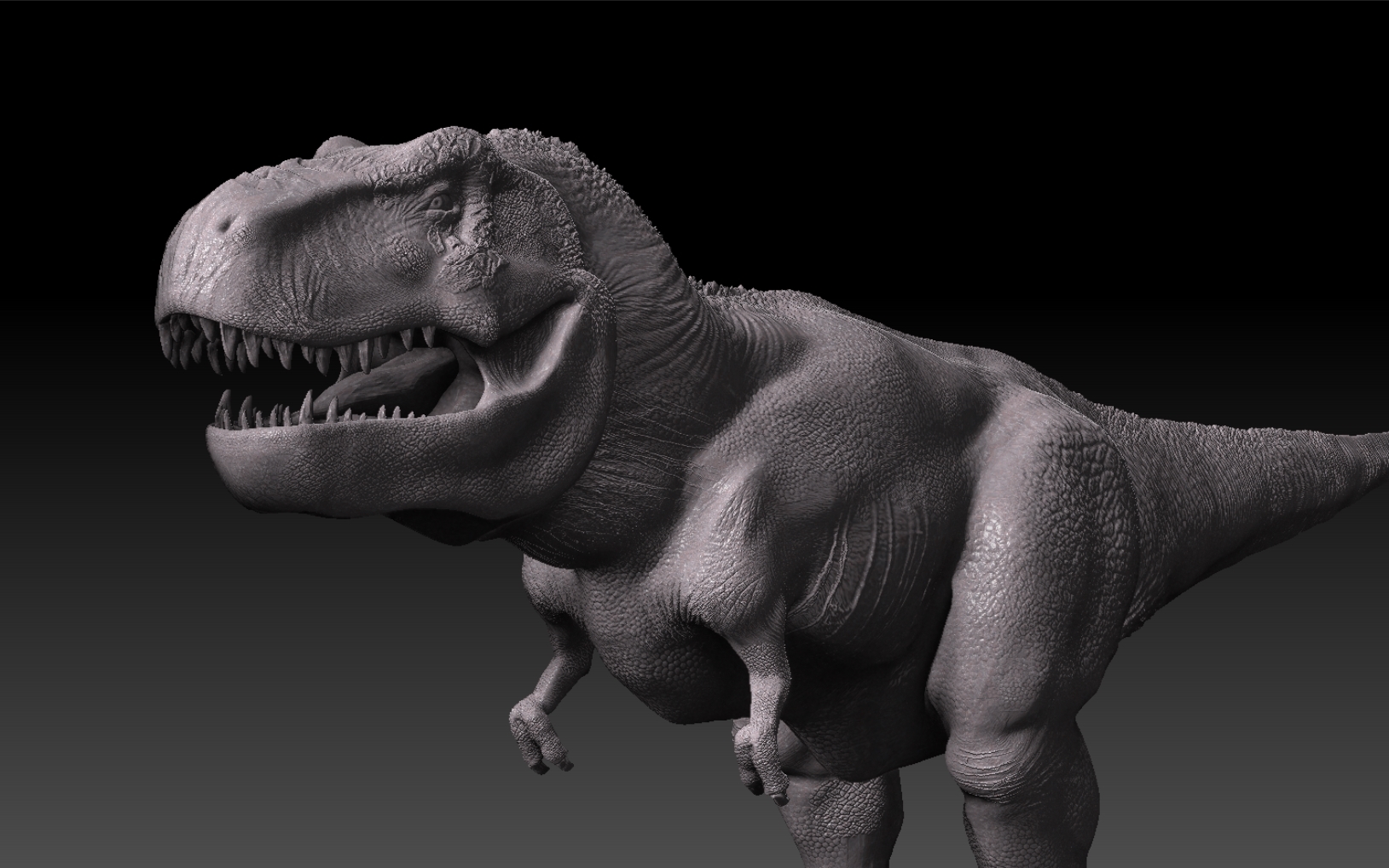Click the belly between forearms and leg
The width and height of the screenshot is (1389, 868).
861,674
